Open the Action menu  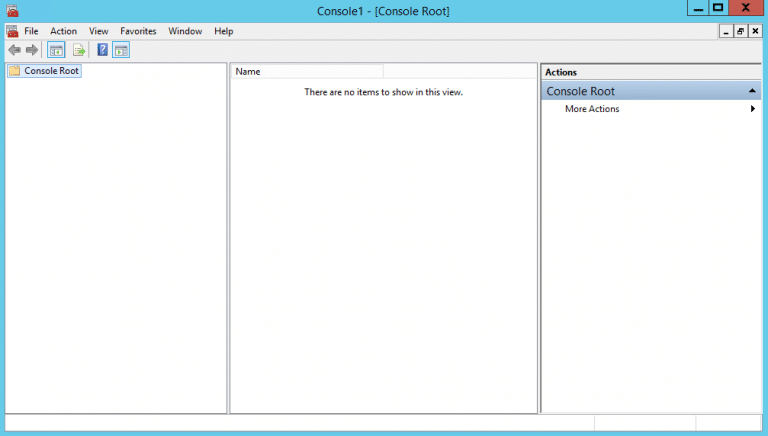[x=63, y=31]
